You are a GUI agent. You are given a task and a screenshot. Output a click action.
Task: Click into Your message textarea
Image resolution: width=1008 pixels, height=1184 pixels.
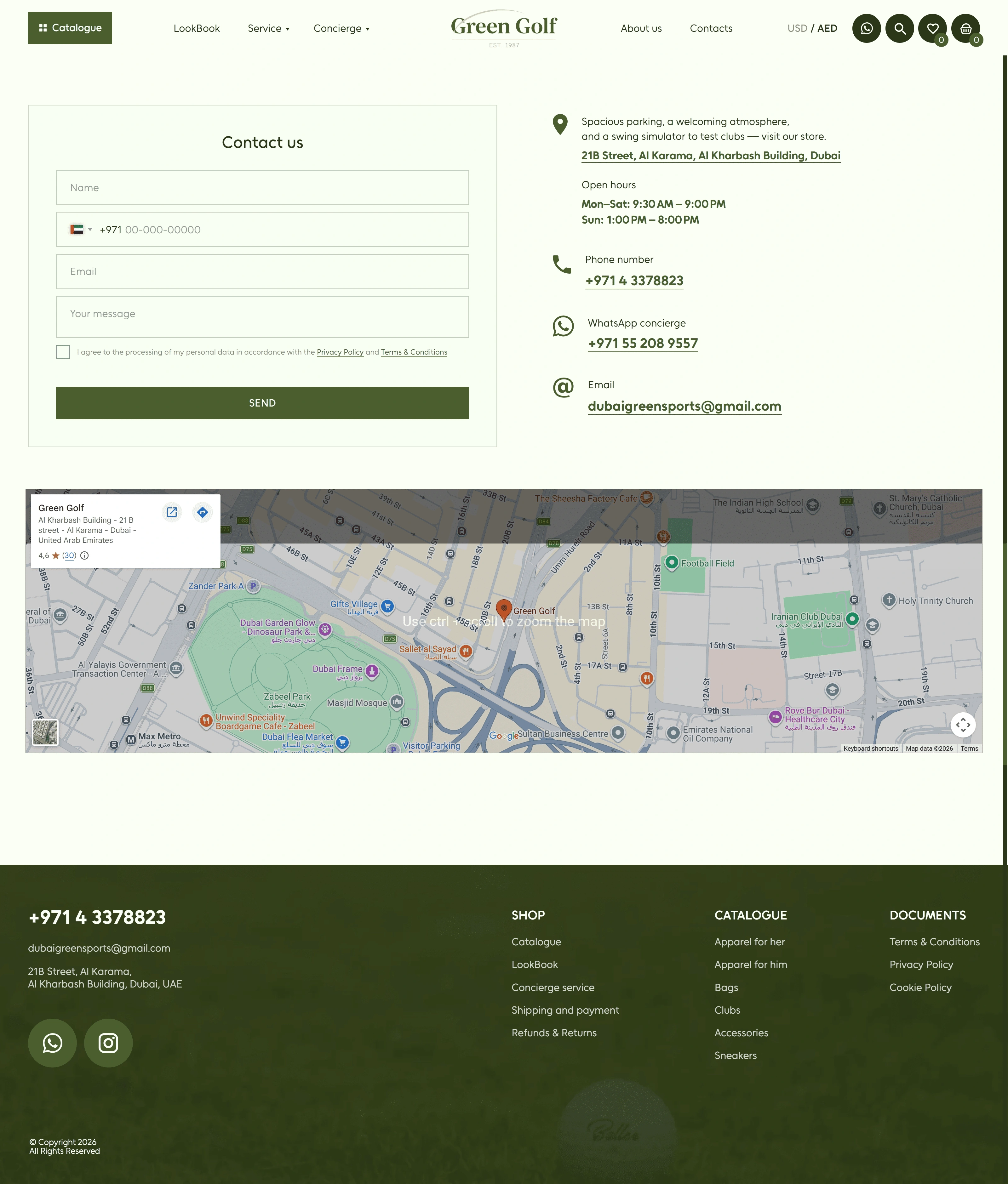click(x=262, y=317)
